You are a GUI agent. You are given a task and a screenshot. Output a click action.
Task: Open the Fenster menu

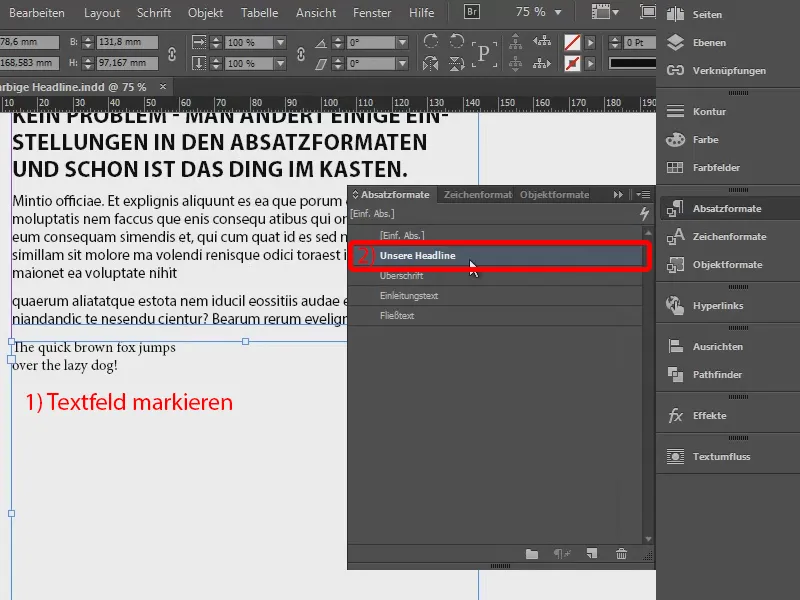[372, 13]
